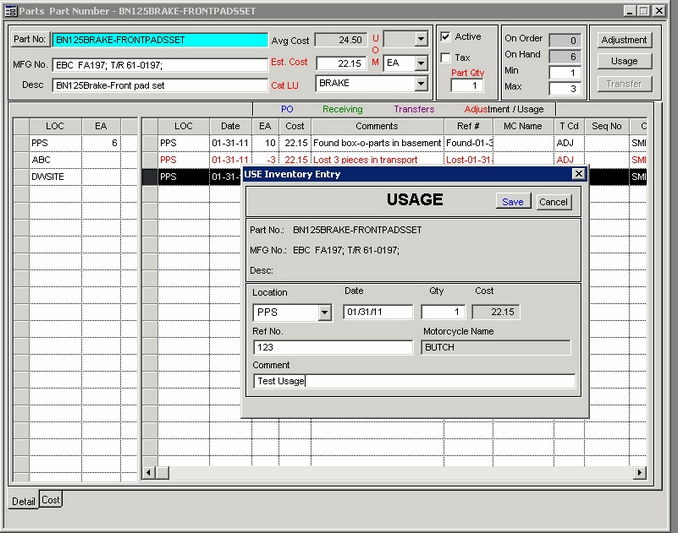Screen dimensions: 678x533
Task: Save the usage entry
Action: click(x=513, y=202)
